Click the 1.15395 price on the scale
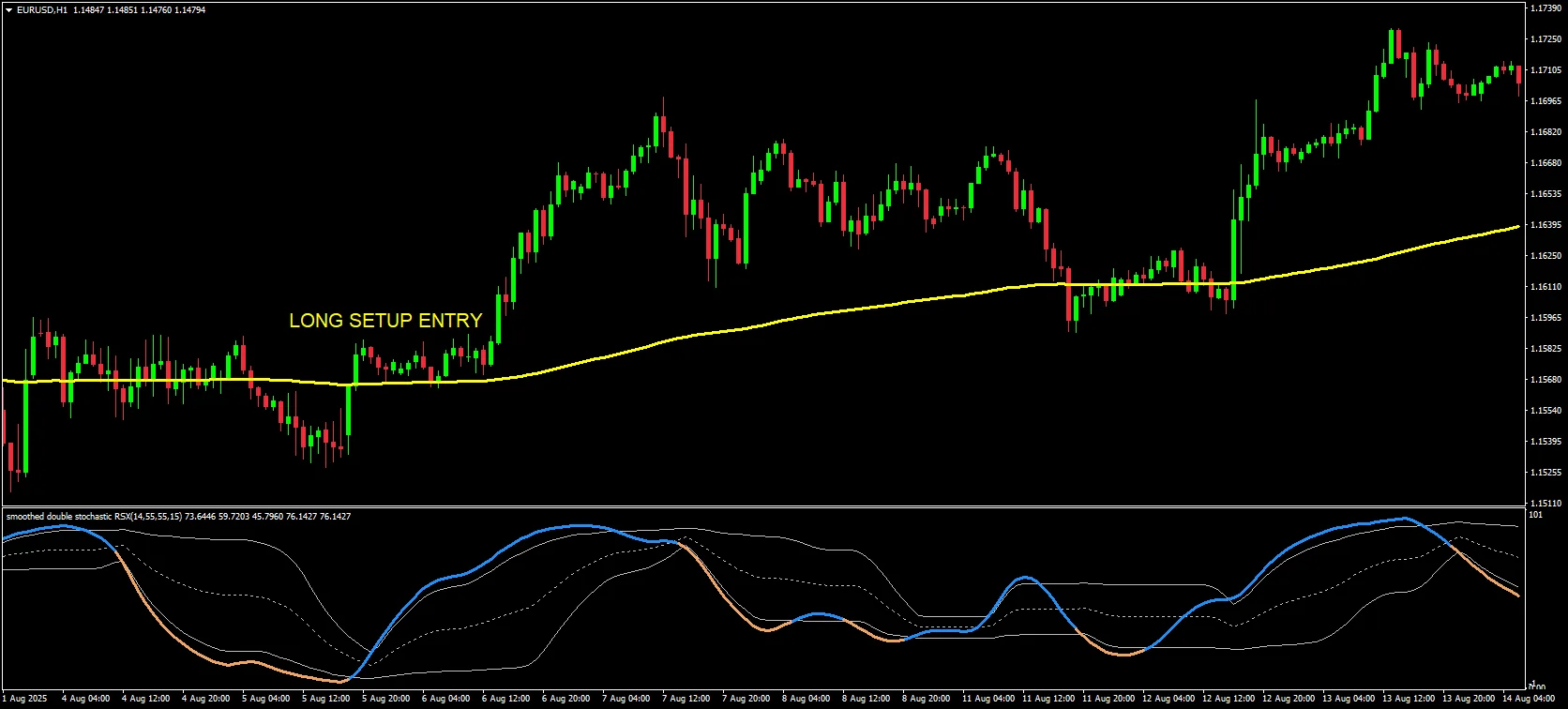Viewport: 1568px width, 709px height. click(x=1545, y=442)
